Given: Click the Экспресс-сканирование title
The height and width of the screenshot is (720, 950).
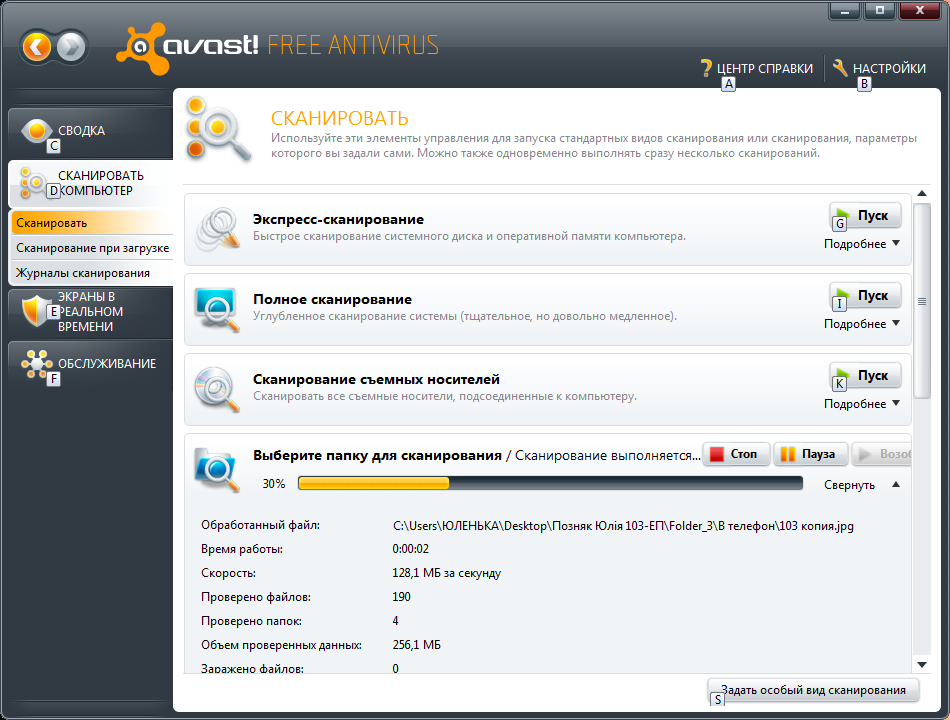Looking at the screenshot, I should [x=338, y=219].
